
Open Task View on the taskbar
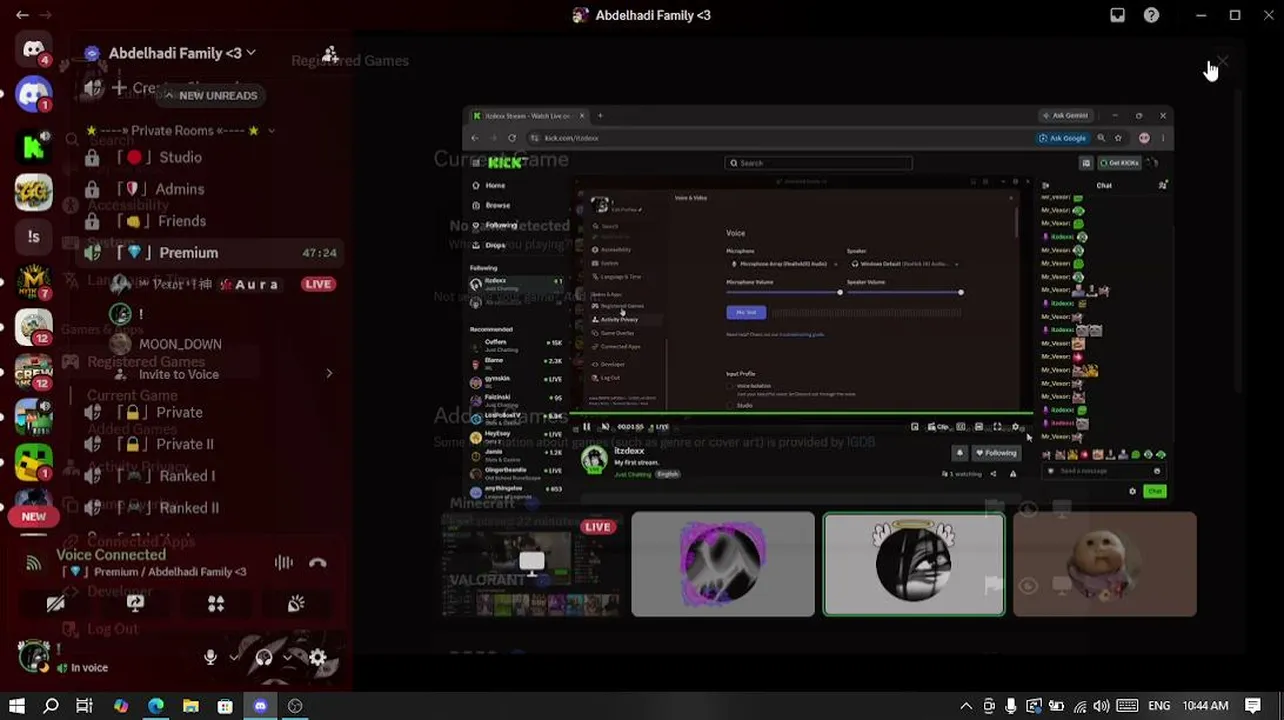[x=85, y=706]
